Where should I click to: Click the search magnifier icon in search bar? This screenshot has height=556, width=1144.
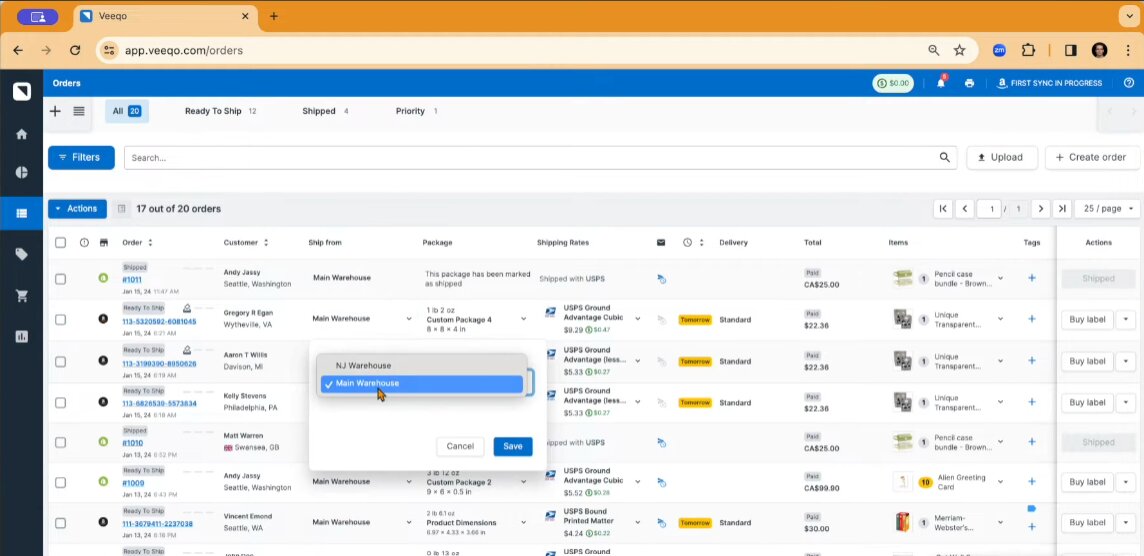tap(944, 158)
